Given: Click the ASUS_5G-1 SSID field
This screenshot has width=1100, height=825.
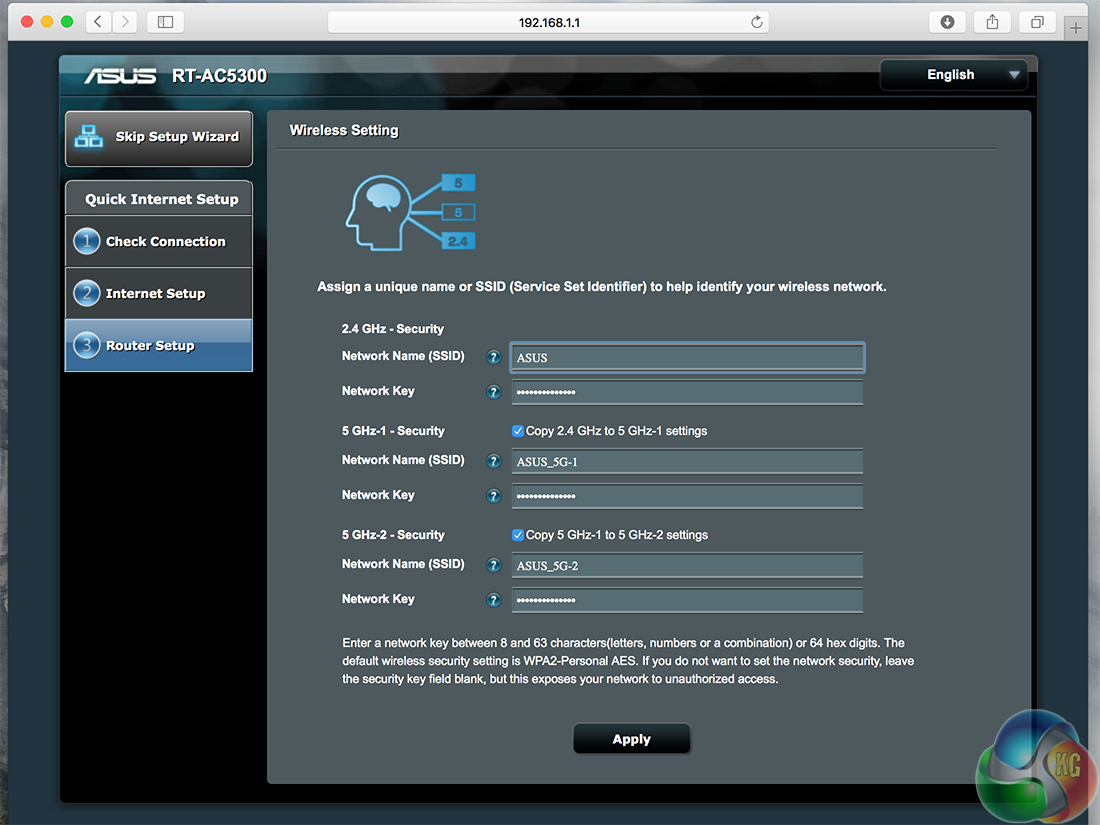Looking at the screenshot, I should point(688,462).
